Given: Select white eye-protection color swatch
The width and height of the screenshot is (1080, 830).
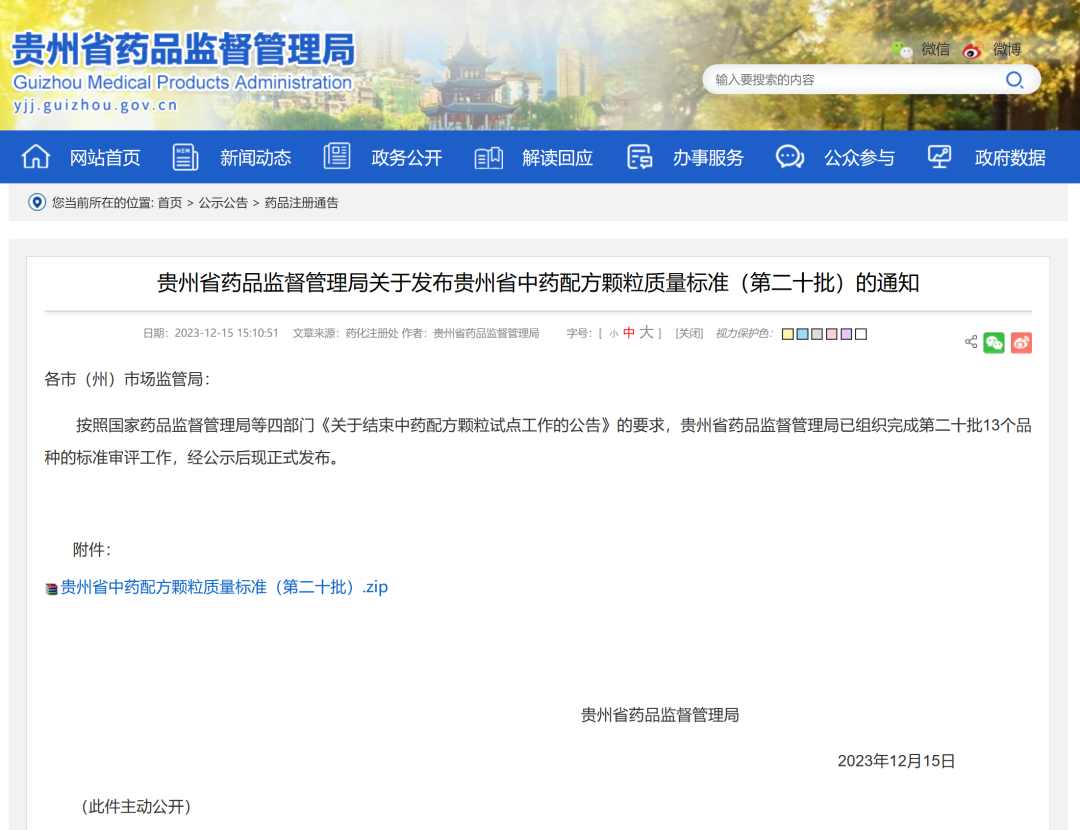Looking at the screenshot, I should [861, 334].
